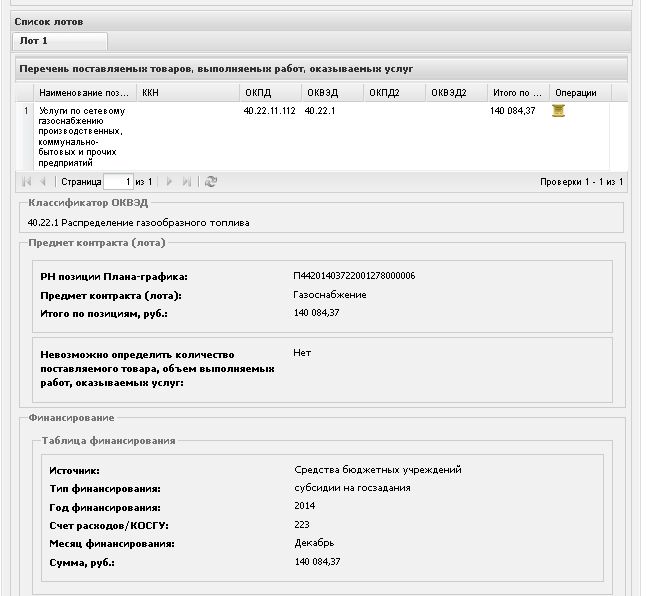Image resolution: width=653 pixels, height=596 pixels.
Task: Click financing year 2014
Action: 304,506
